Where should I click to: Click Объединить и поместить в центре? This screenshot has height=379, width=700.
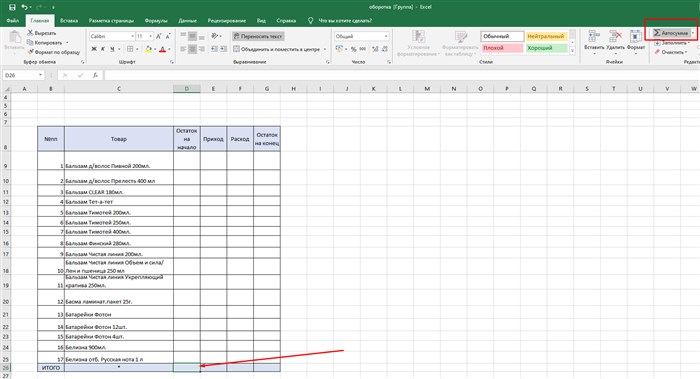(x=277, y=49)
